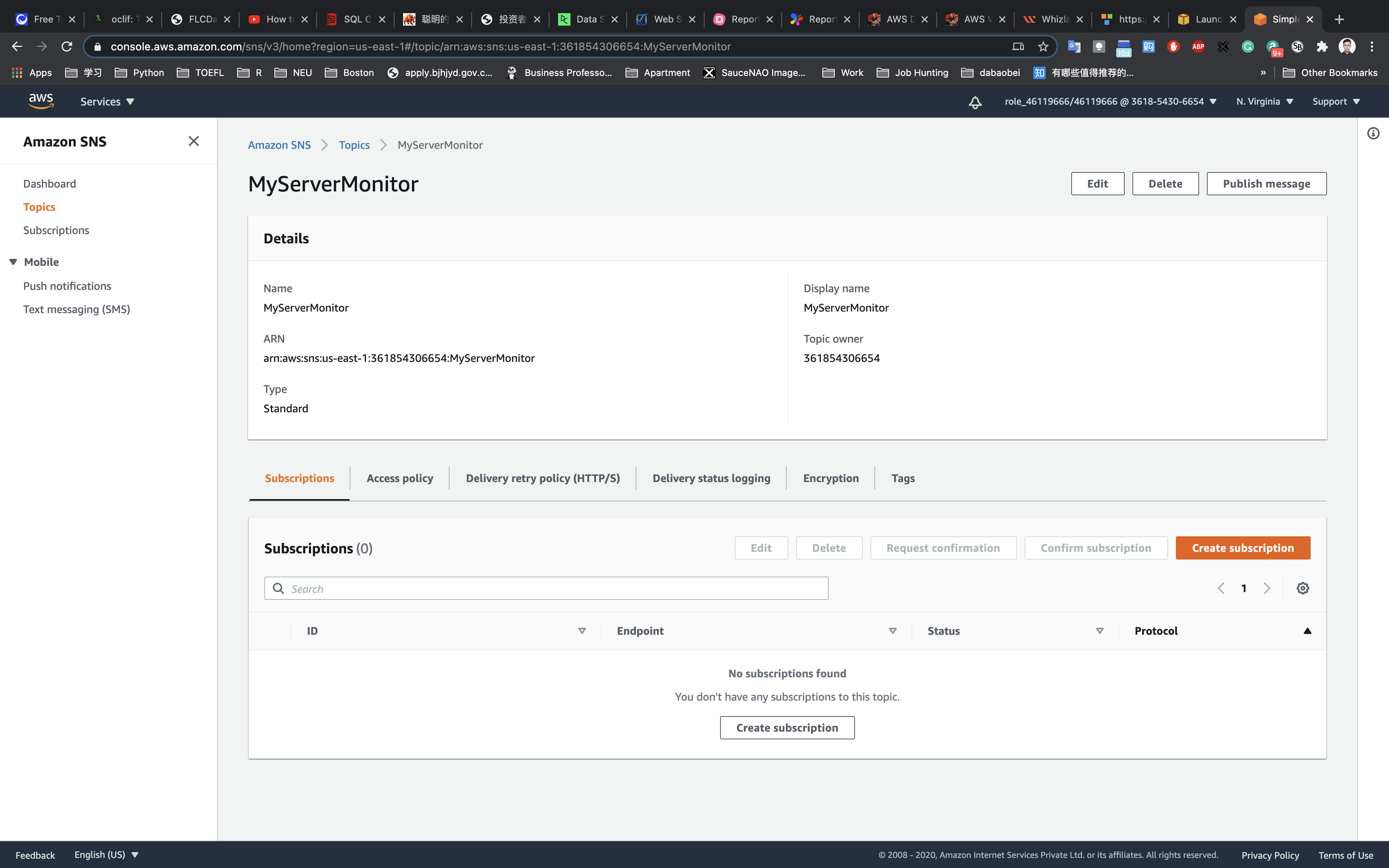Switch to the Access policy tab
This screenshot has width=1389, height=868.
400,478
